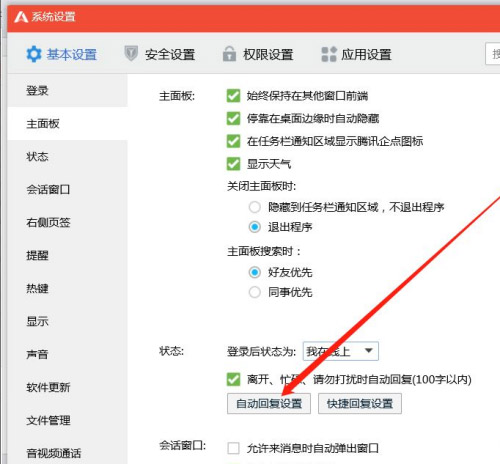Go to 状态 in the sidebar

67,157
